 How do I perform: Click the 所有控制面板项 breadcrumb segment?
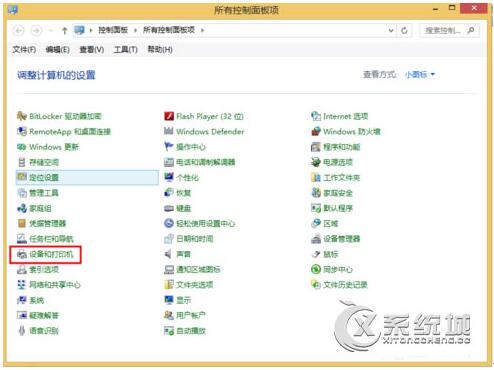click(x=169, y=30)
